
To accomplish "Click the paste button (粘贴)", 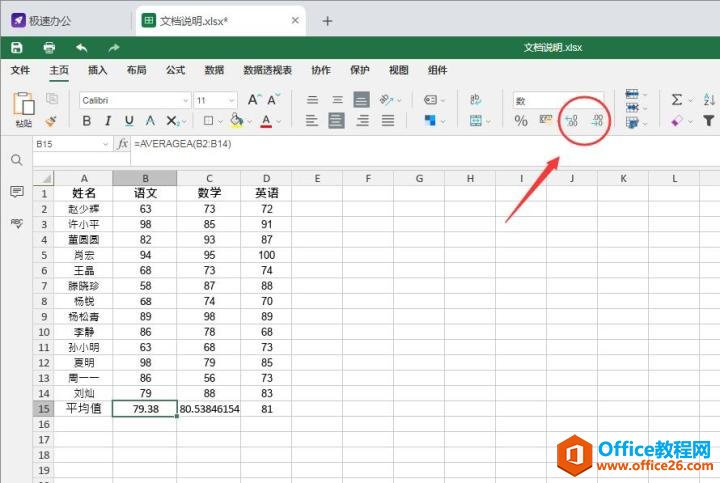I will pyautogui.click(x=24, y=109).
